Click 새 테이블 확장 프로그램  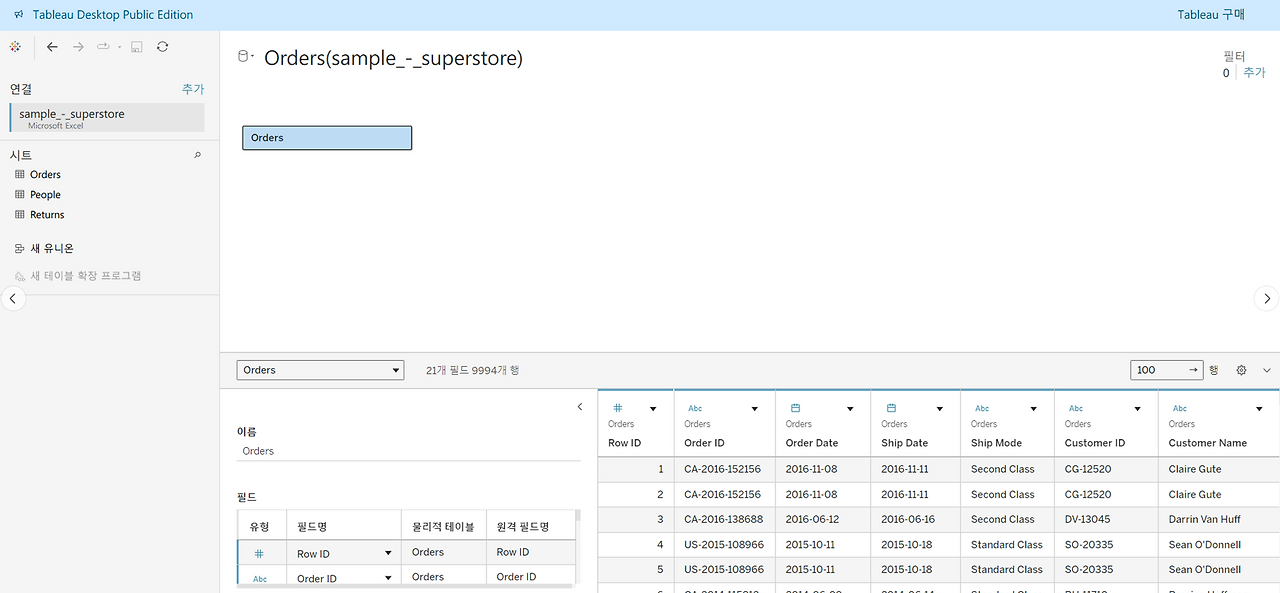point(85,275)
